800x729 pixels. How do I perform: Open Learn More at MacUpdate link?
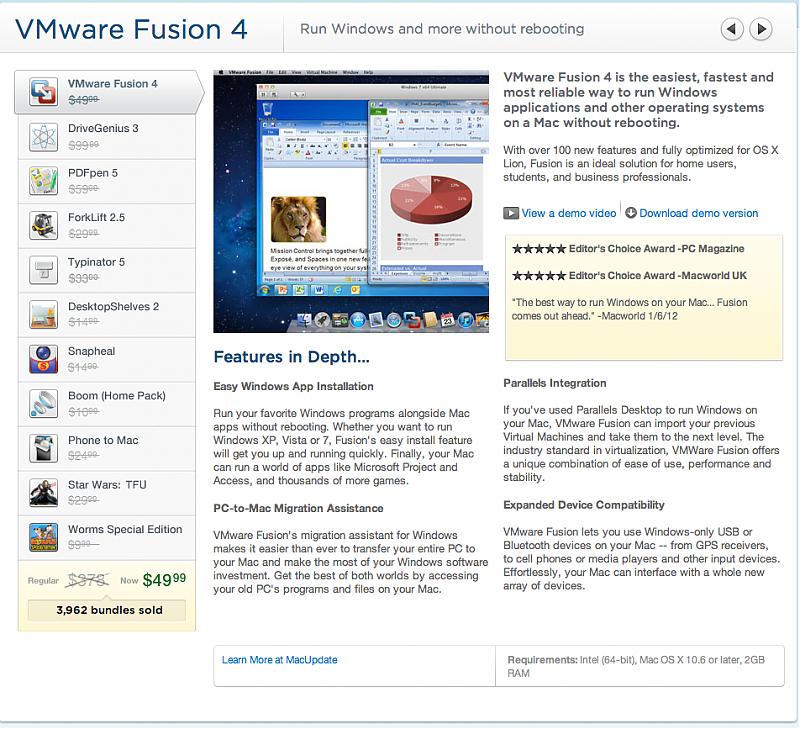click(279, 660)
